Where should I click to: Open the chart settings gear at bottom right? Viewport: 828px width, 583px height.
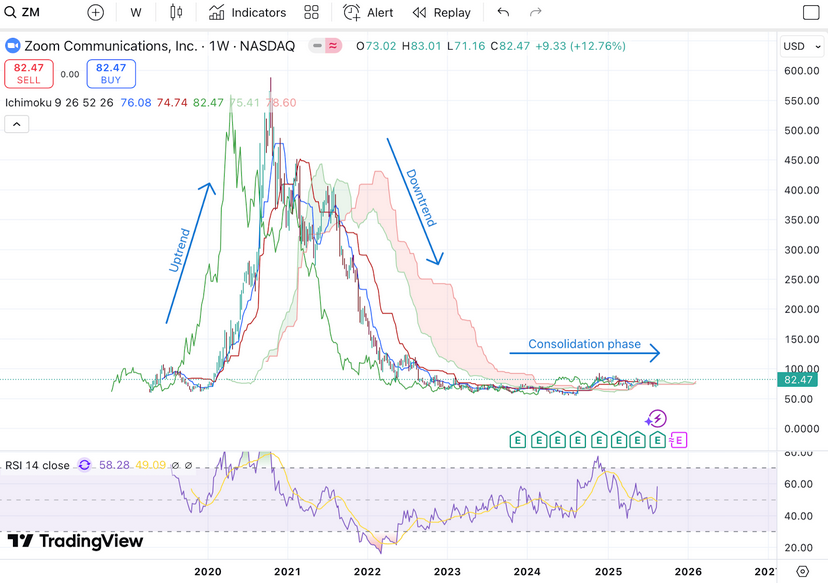(801, 572)
